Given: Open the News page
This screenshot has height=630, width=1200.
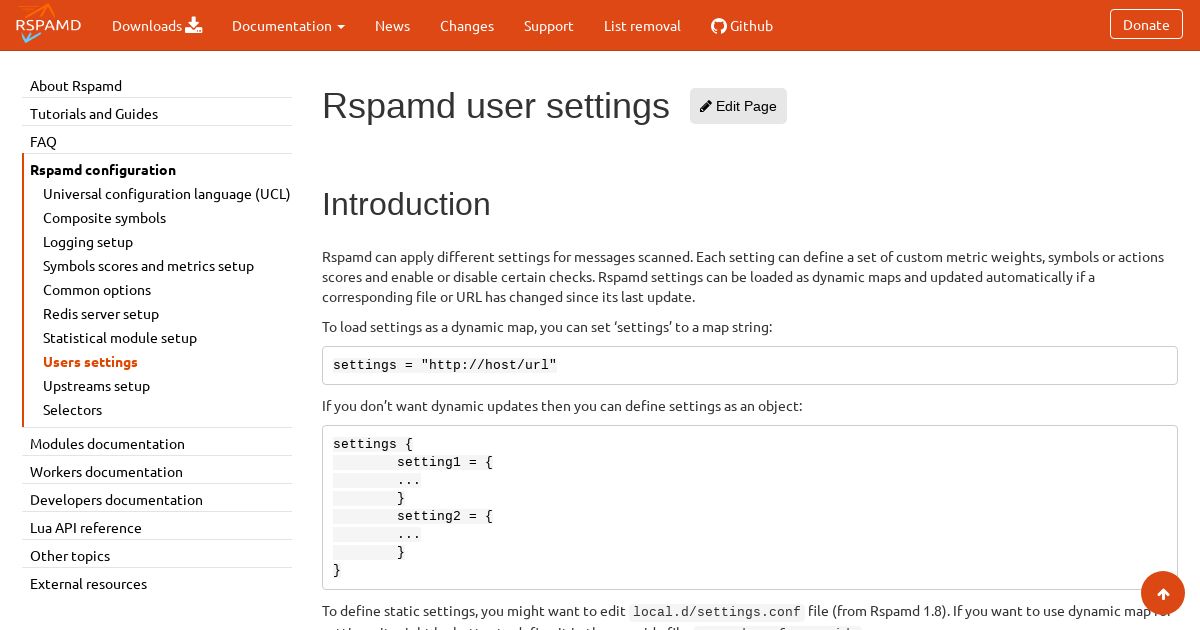Looking at the screenshot, I should [392, 26].
